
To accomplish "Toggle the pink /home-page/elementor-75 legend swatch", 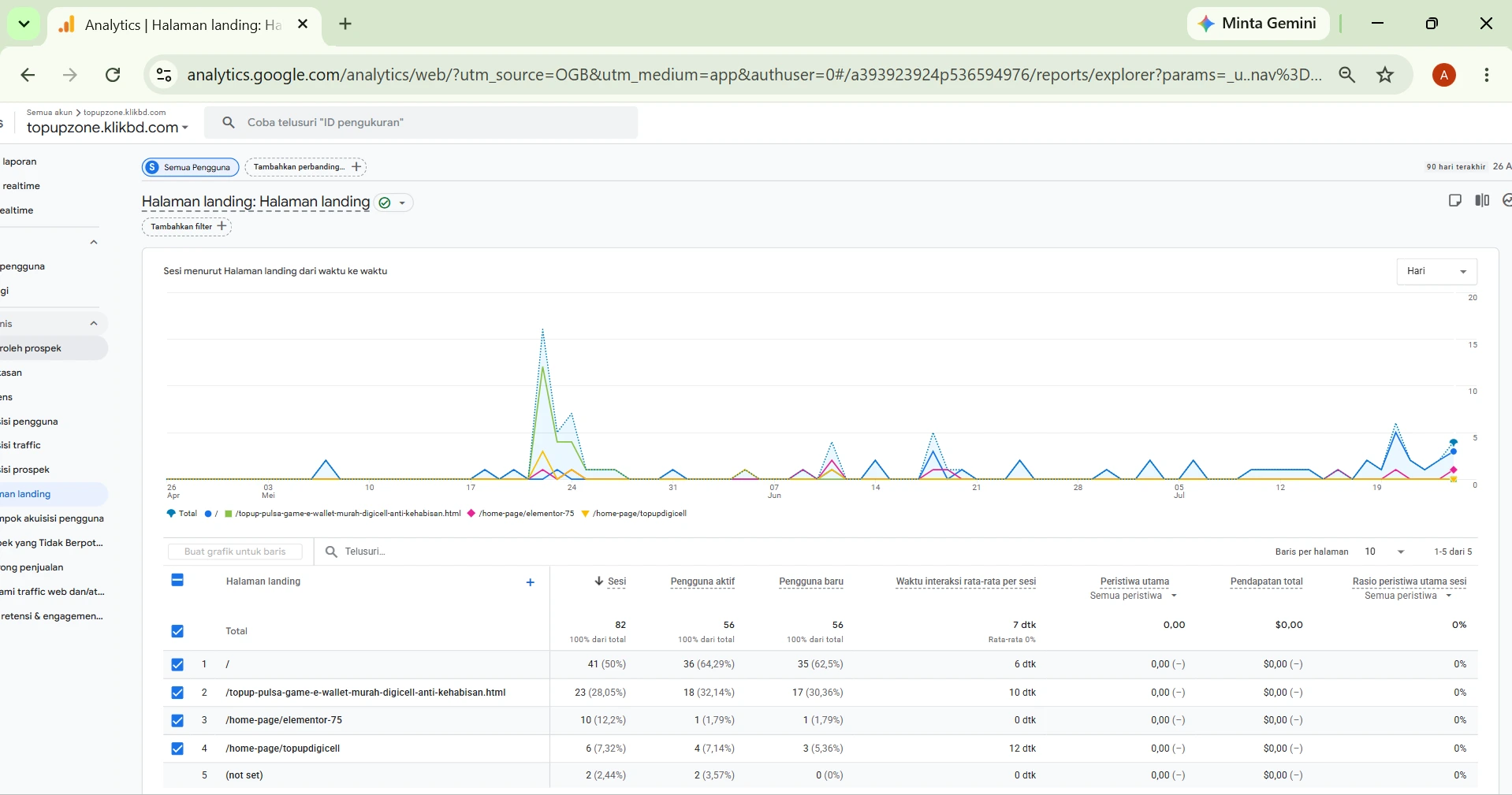I will click(471, 514).
